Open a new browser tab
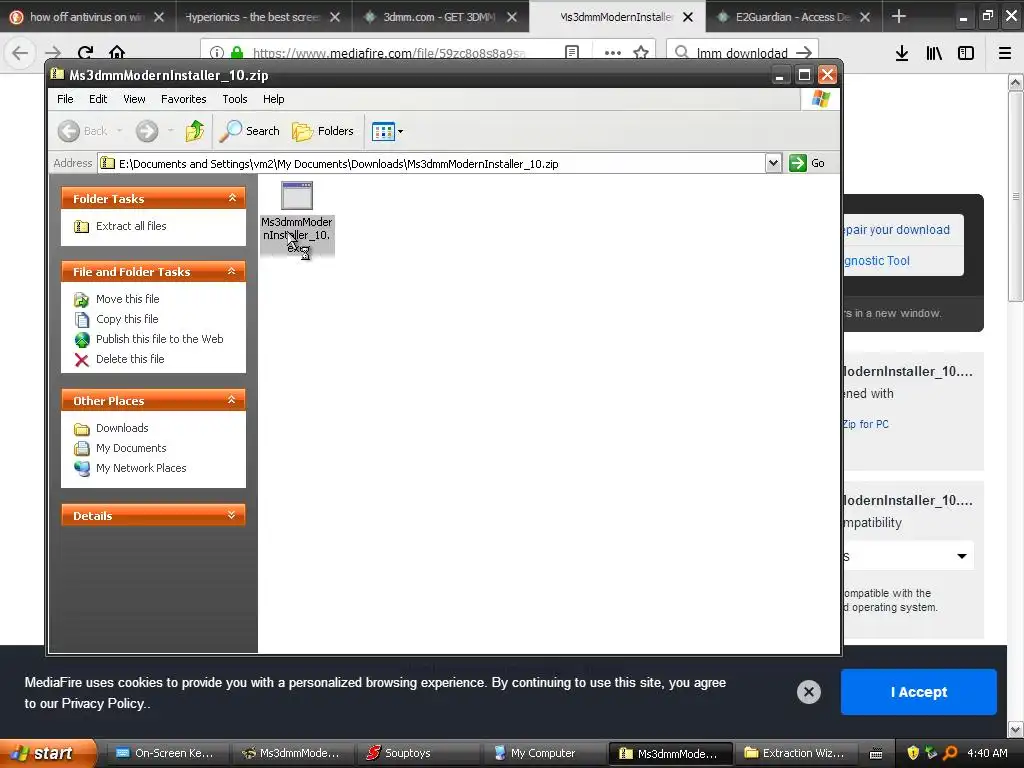The width and height of the screenshot is (1024, 768). pyautogui.click(x=899, y=16)
